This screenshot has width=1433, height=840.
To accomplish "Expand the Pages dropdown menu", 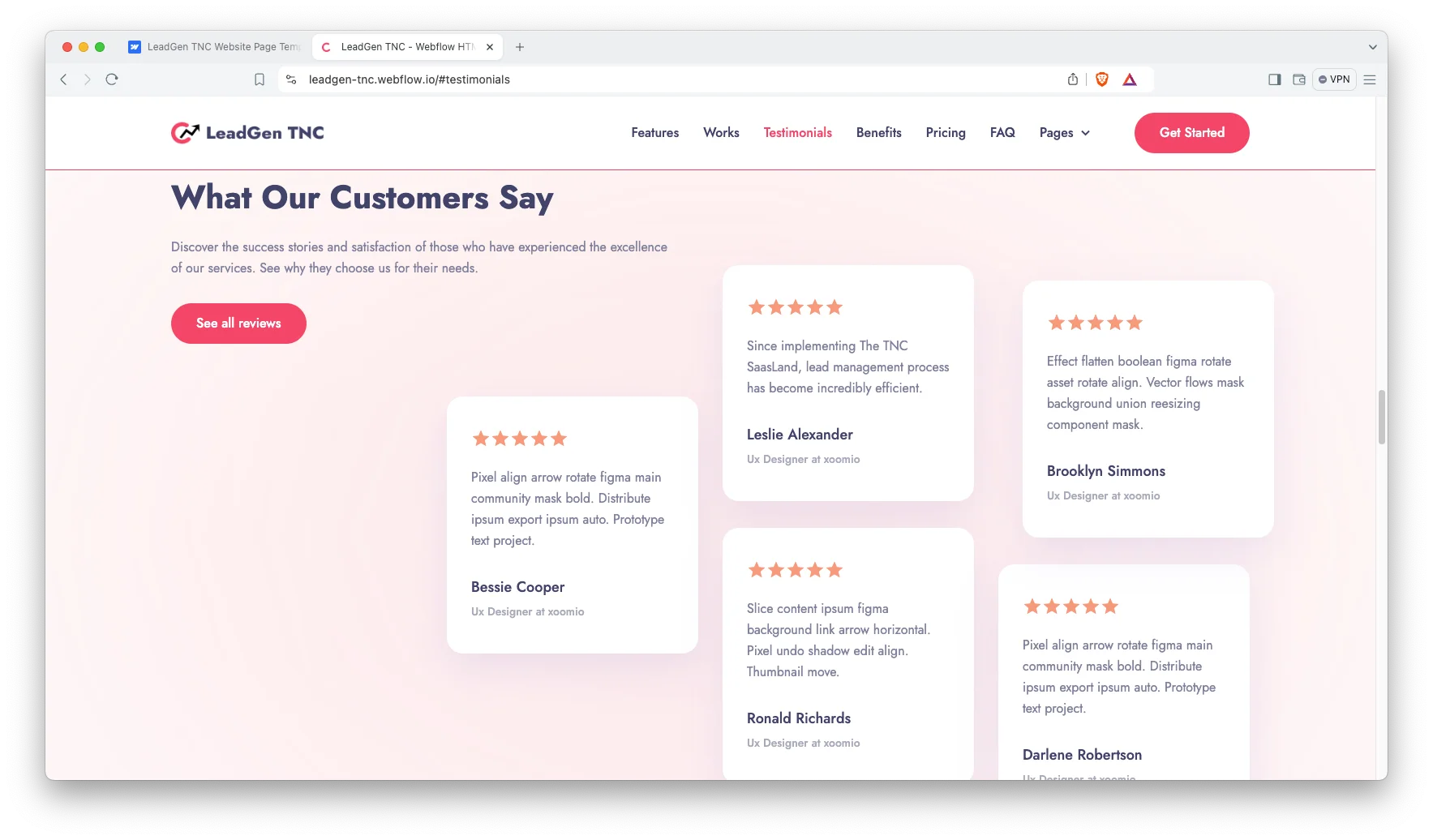I will 1064,133.
